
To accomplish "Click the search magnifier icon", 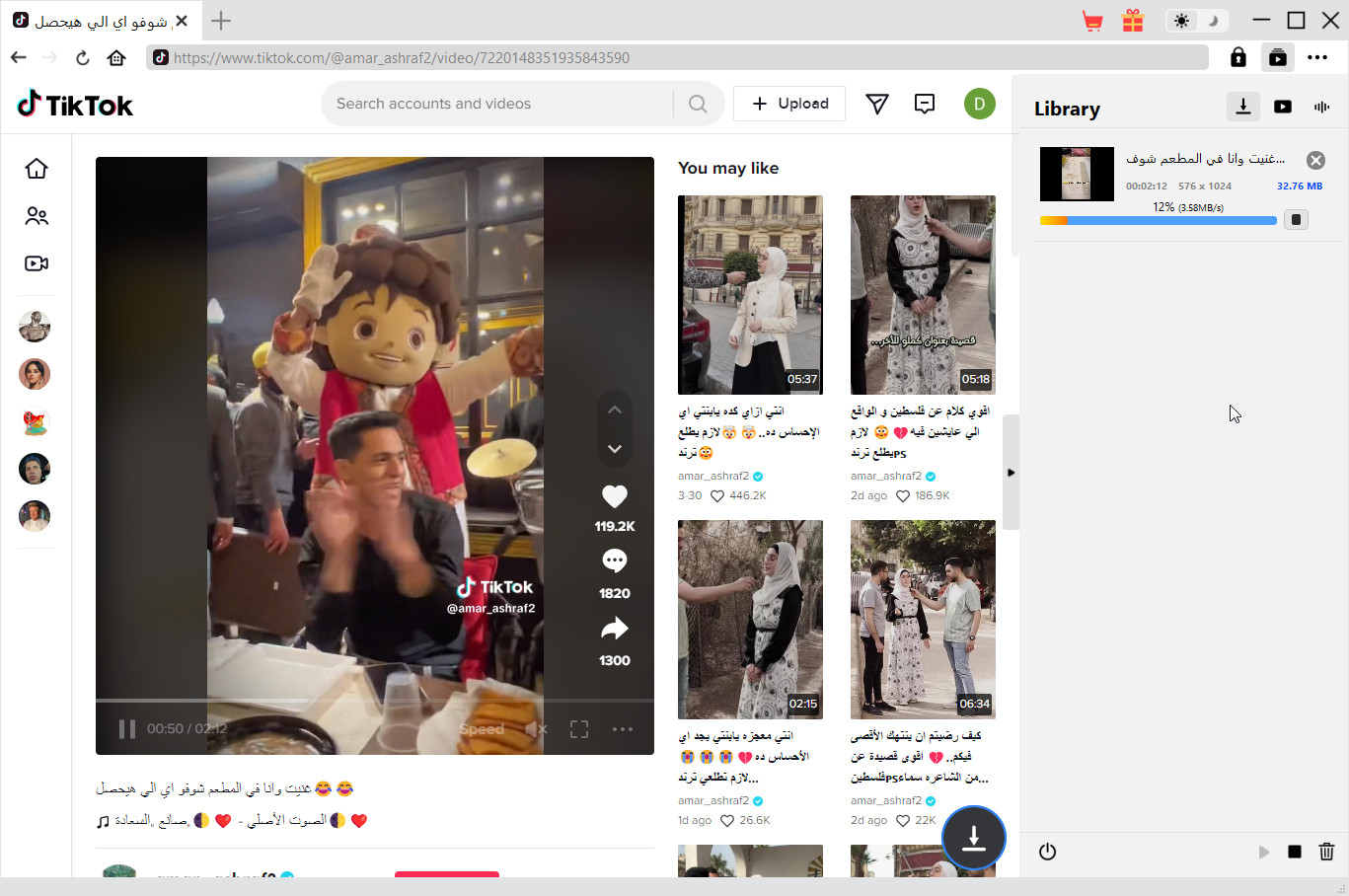I will pos(698,104).
